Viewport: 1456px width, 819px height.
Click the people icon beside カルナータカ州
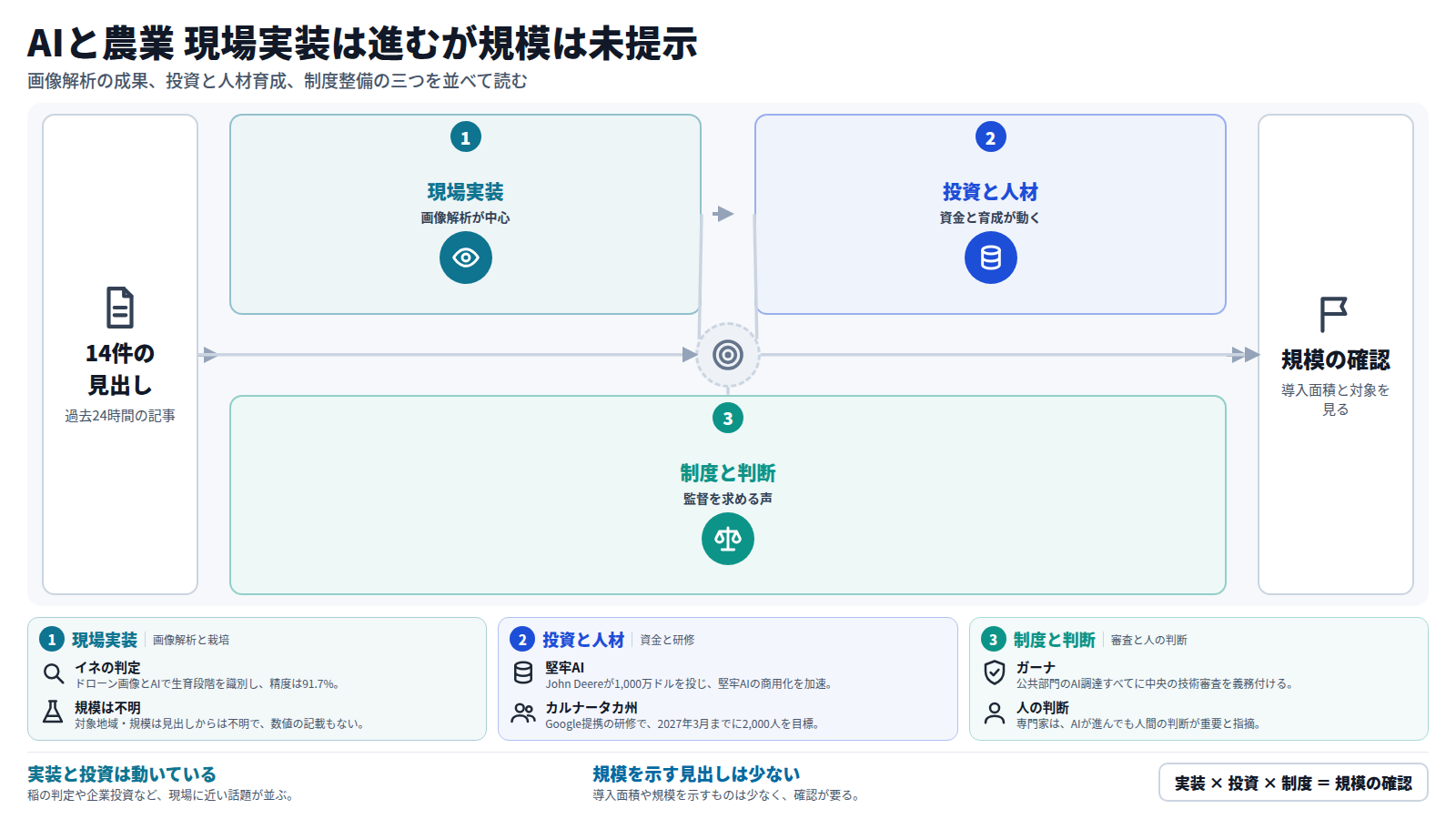(x=523, y=713)
